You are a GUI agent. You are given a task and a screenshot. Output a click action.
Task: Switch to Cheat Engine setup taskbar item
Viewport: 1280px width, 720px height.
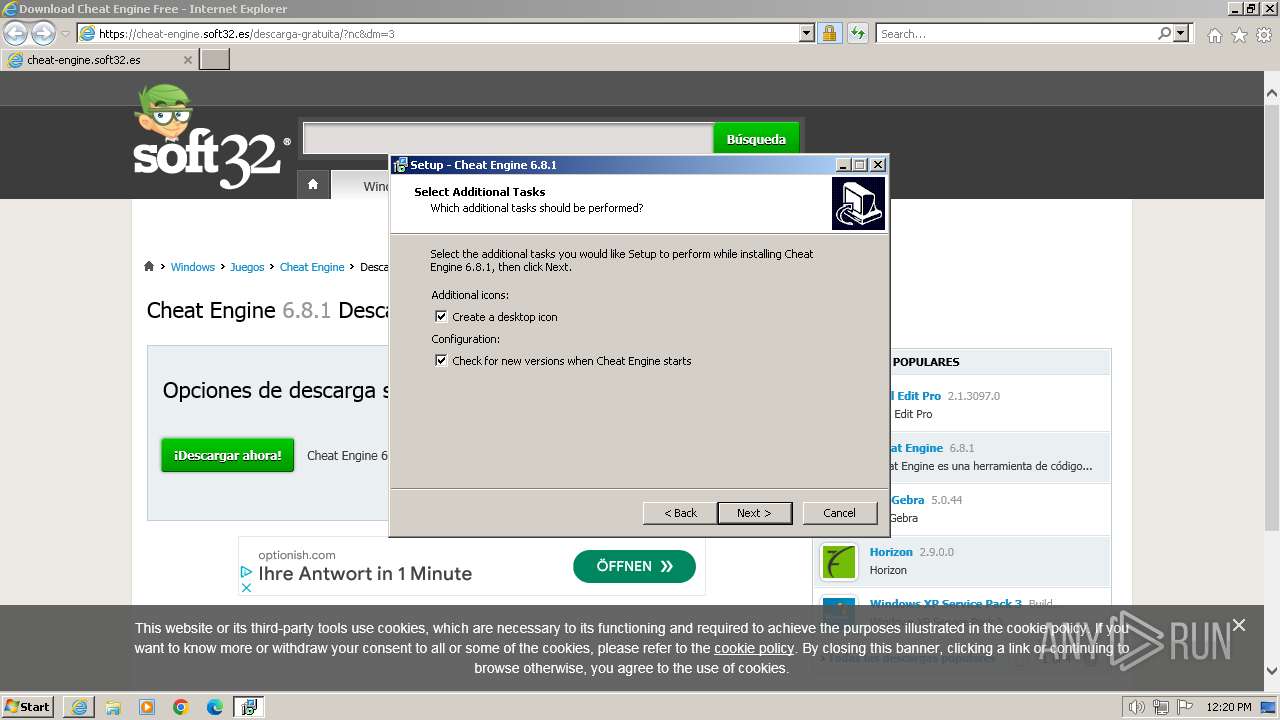pyautogui.click(x=249, y=707)
